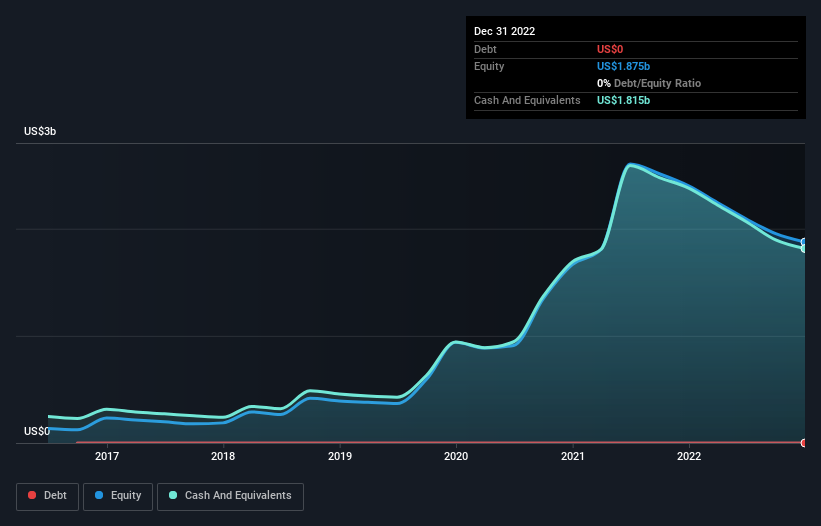Viewport: 821px width, 526px height.
Task: Click the red Debt end-point marker
Action: point(804,443)
